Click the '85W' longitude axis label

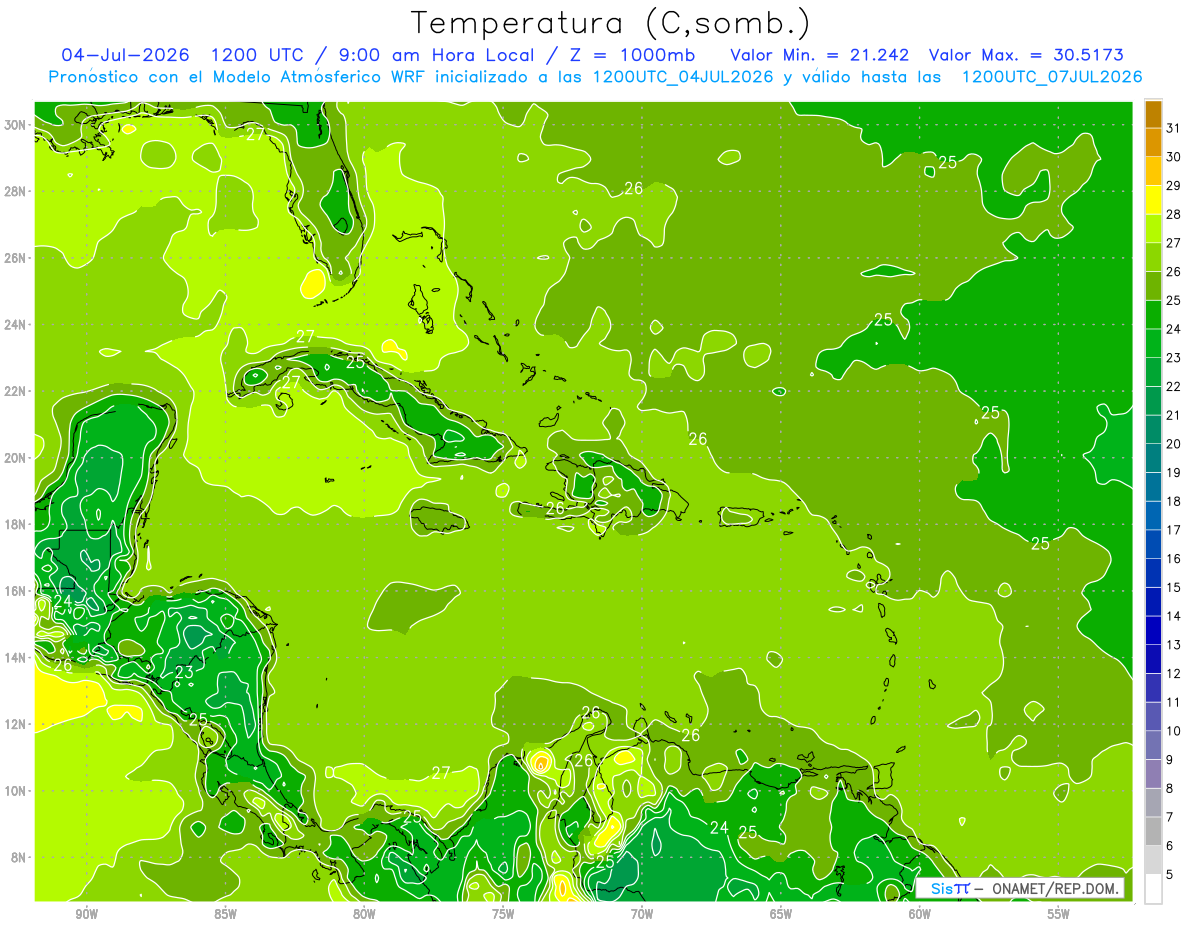pyautogui.click(x=225, y=914)
